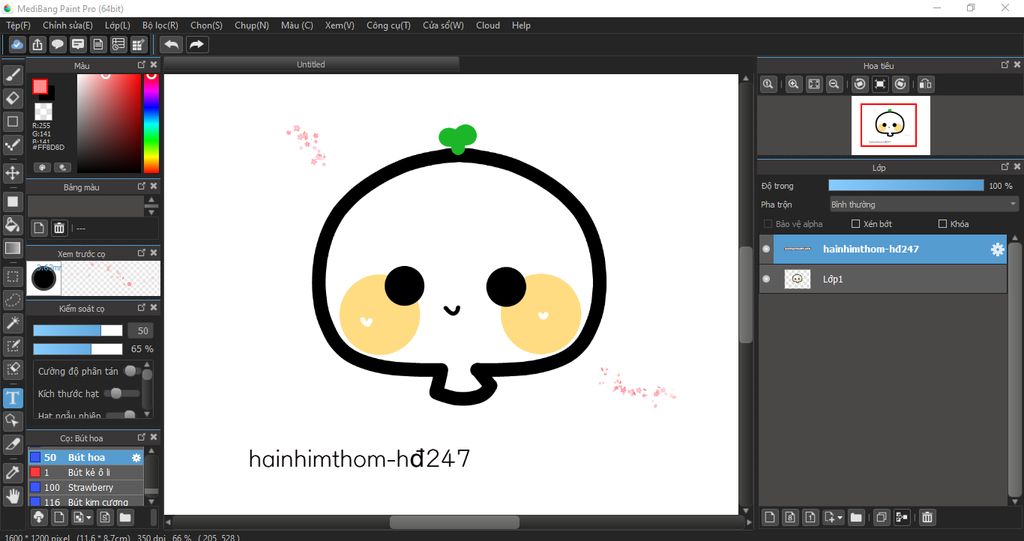Add a layer folder in layer panel
1024x541 pixels.
point(856,517)
